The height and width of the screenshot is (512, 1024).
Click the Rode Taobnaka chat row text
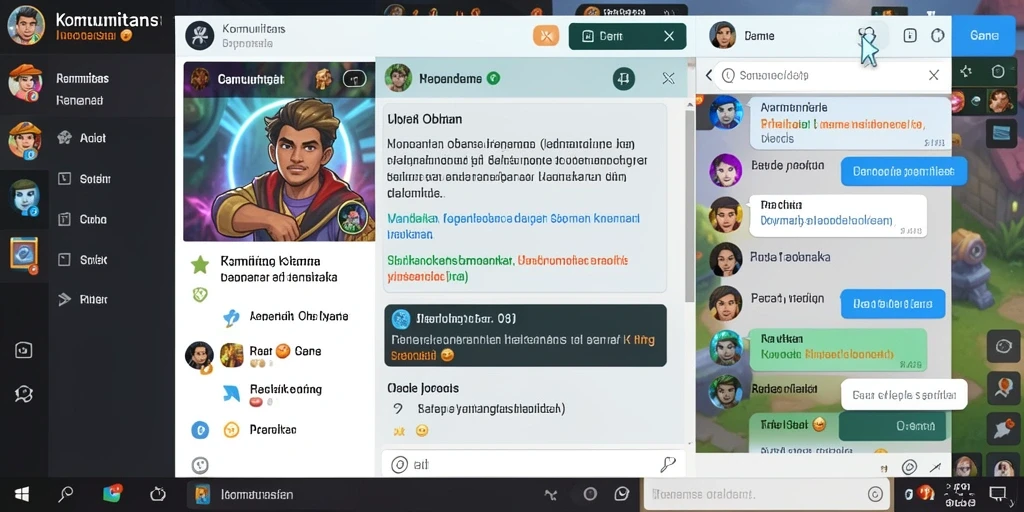pos(790,257)
